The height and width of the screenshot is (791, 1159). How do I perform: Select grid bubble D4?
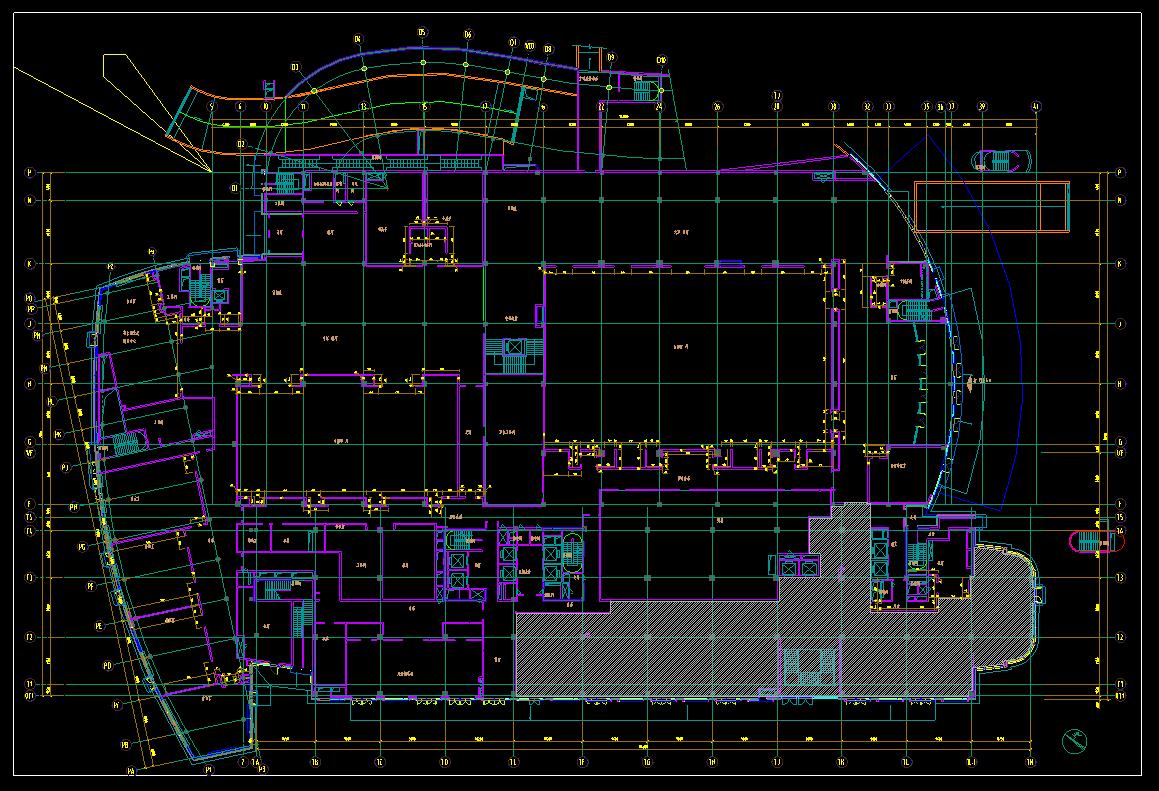click(358, 39)
